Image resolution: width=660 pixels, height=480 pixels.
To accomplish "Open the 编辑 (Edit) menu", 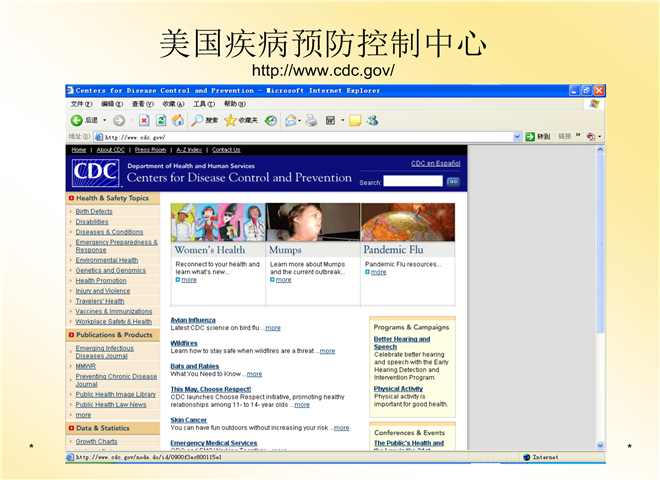I will pyautogui.click(x=112, y=104).
